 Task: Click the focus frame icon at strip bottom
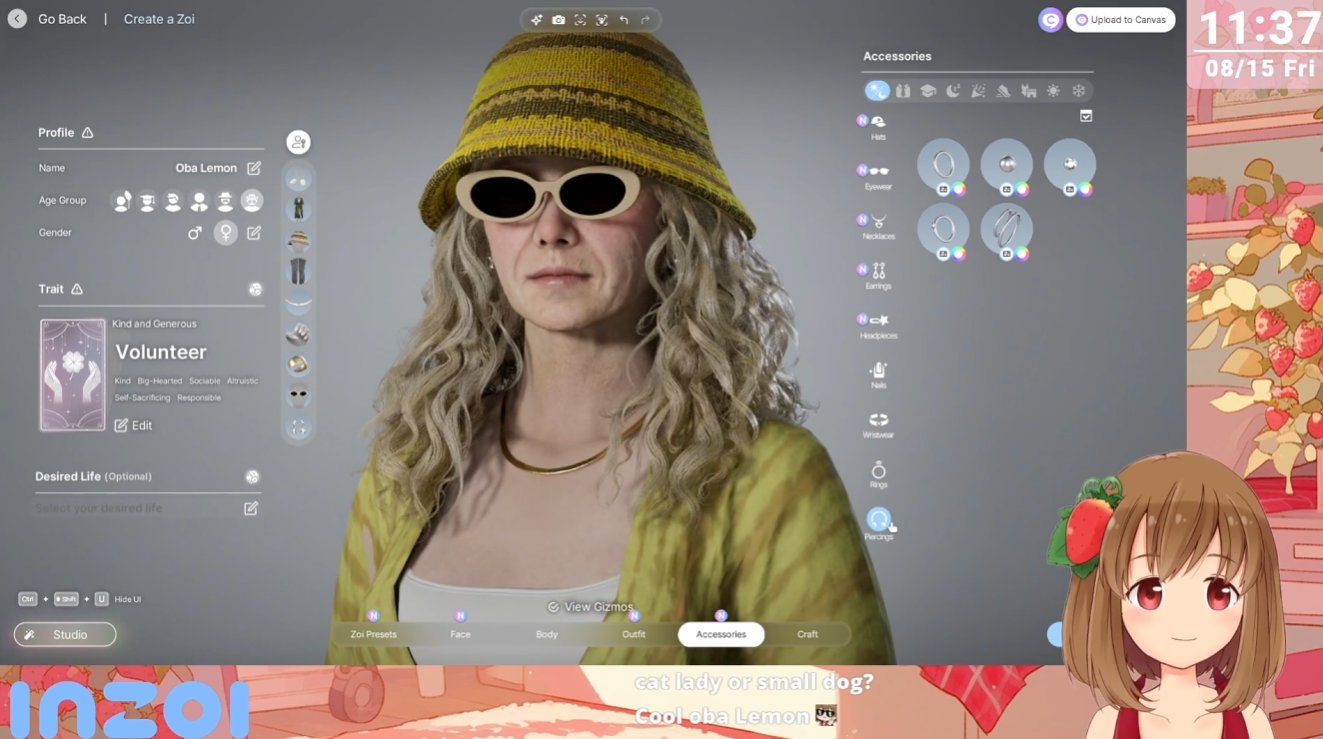coord(298,427)
